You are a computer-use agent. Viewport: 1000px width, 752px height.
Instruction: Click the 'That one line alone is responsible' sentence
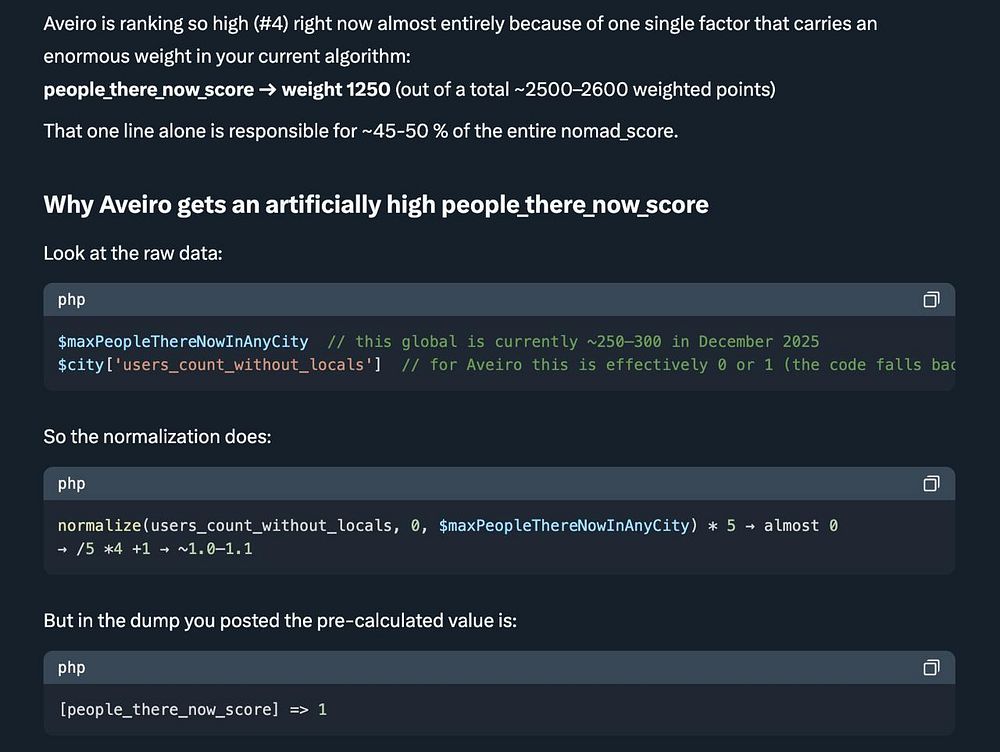360,131
